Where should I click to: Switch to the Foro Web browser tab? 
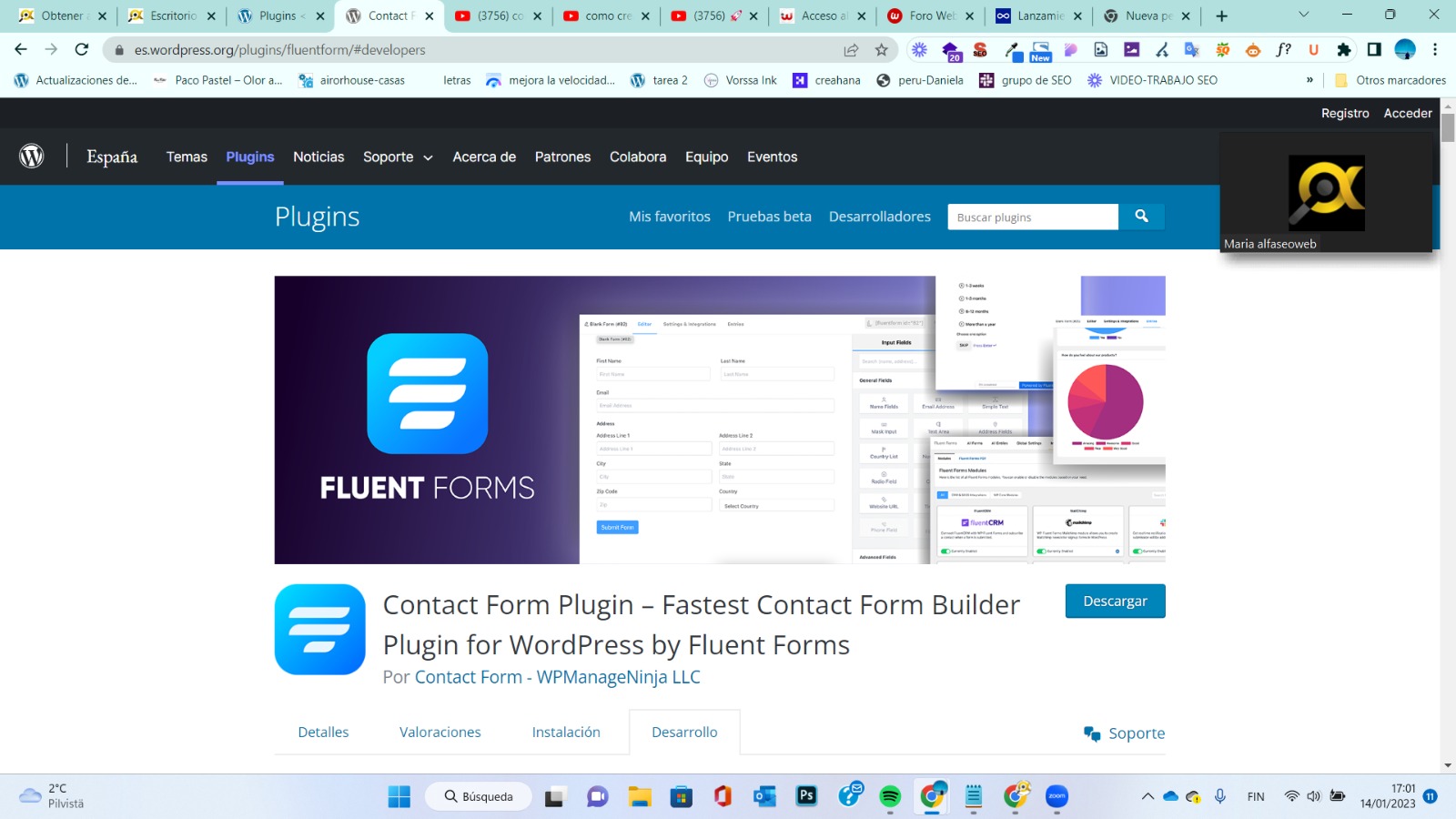pyautogui.click(x=932, y=15)
